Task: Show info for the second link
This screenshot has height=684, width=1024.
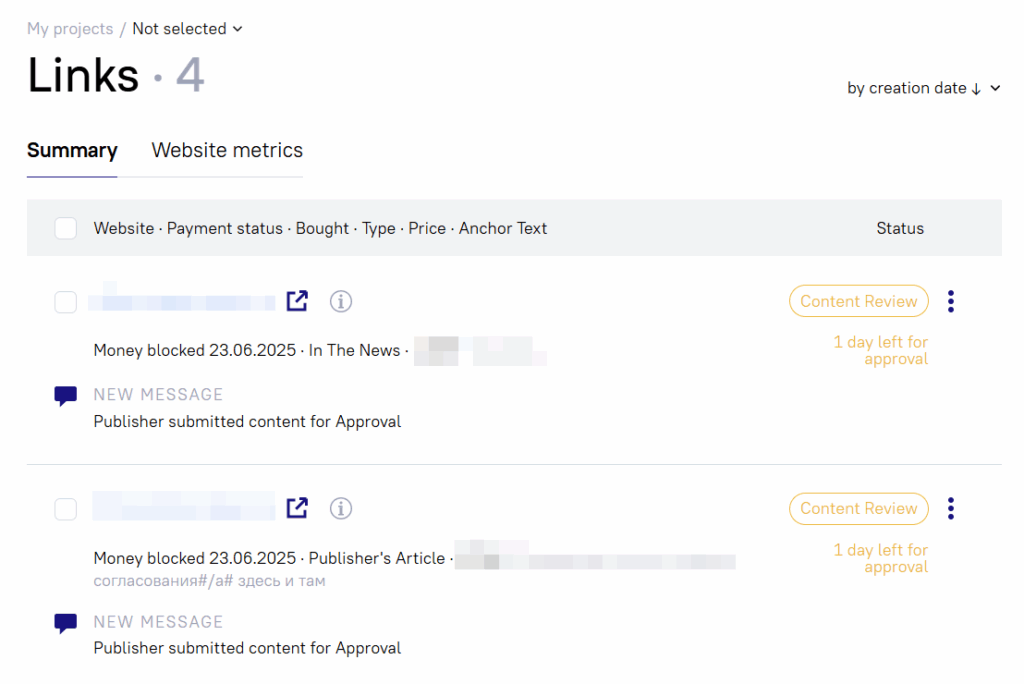Action: click(x=341, y=508)
